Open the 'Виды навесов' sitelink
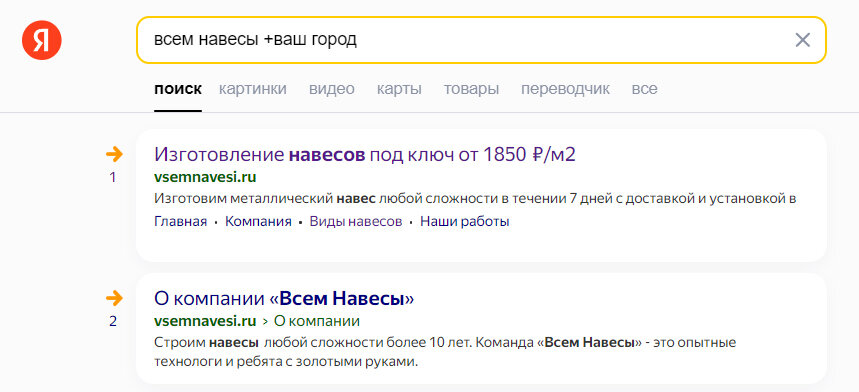This screenshot has width=859, height=392. [356, 222]
